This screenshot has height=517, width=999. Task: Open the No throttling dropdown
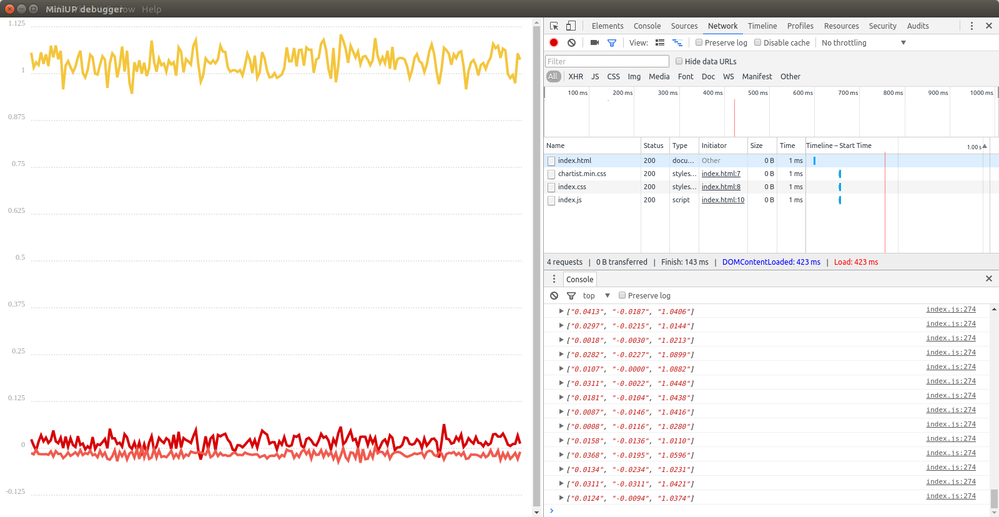[x=863, y=43]
